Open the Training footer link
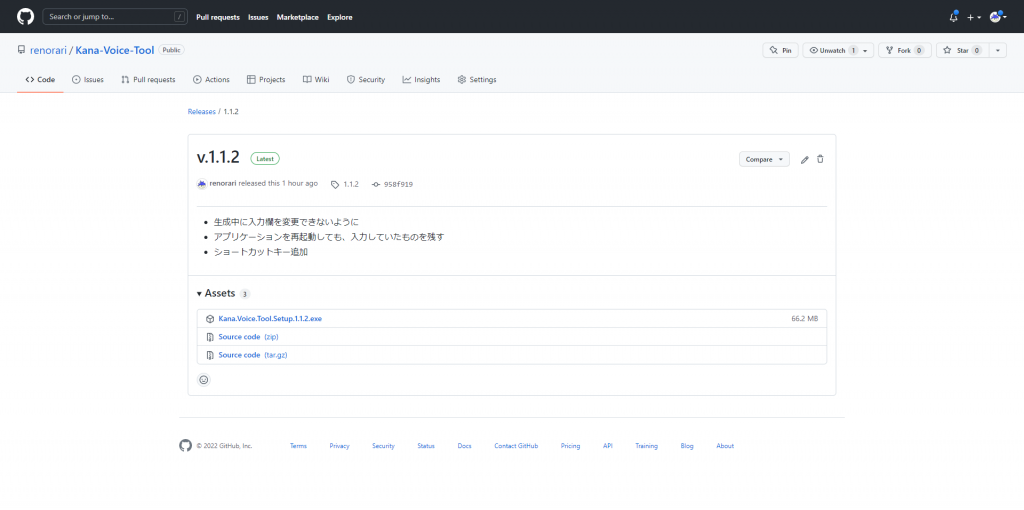The image size is (1024, 510). (x=647, y=446)
